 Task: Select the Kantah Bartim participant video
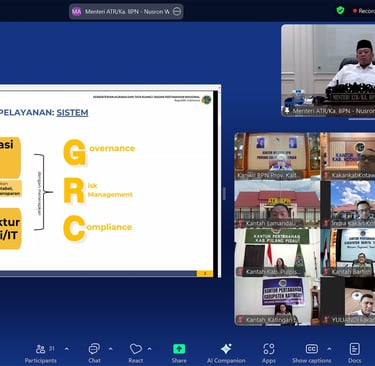(x=348, y=252)
